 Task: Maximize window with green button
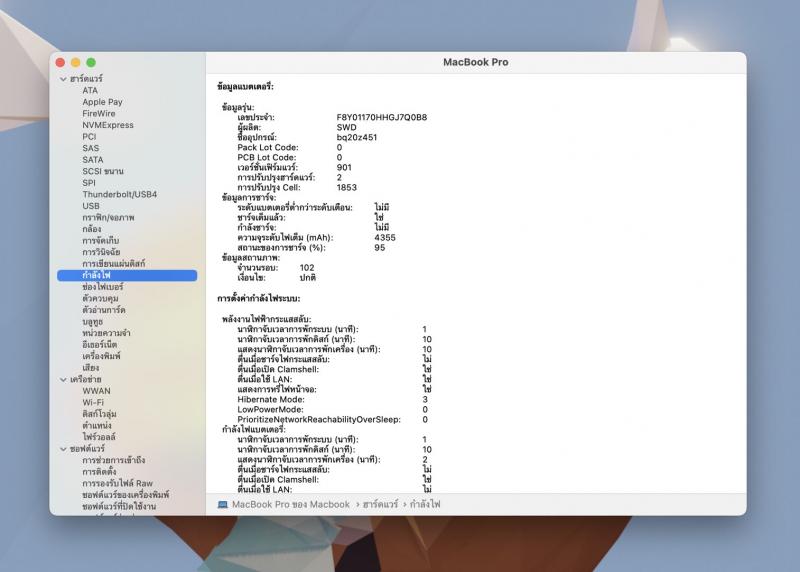(x=91, y=62)
